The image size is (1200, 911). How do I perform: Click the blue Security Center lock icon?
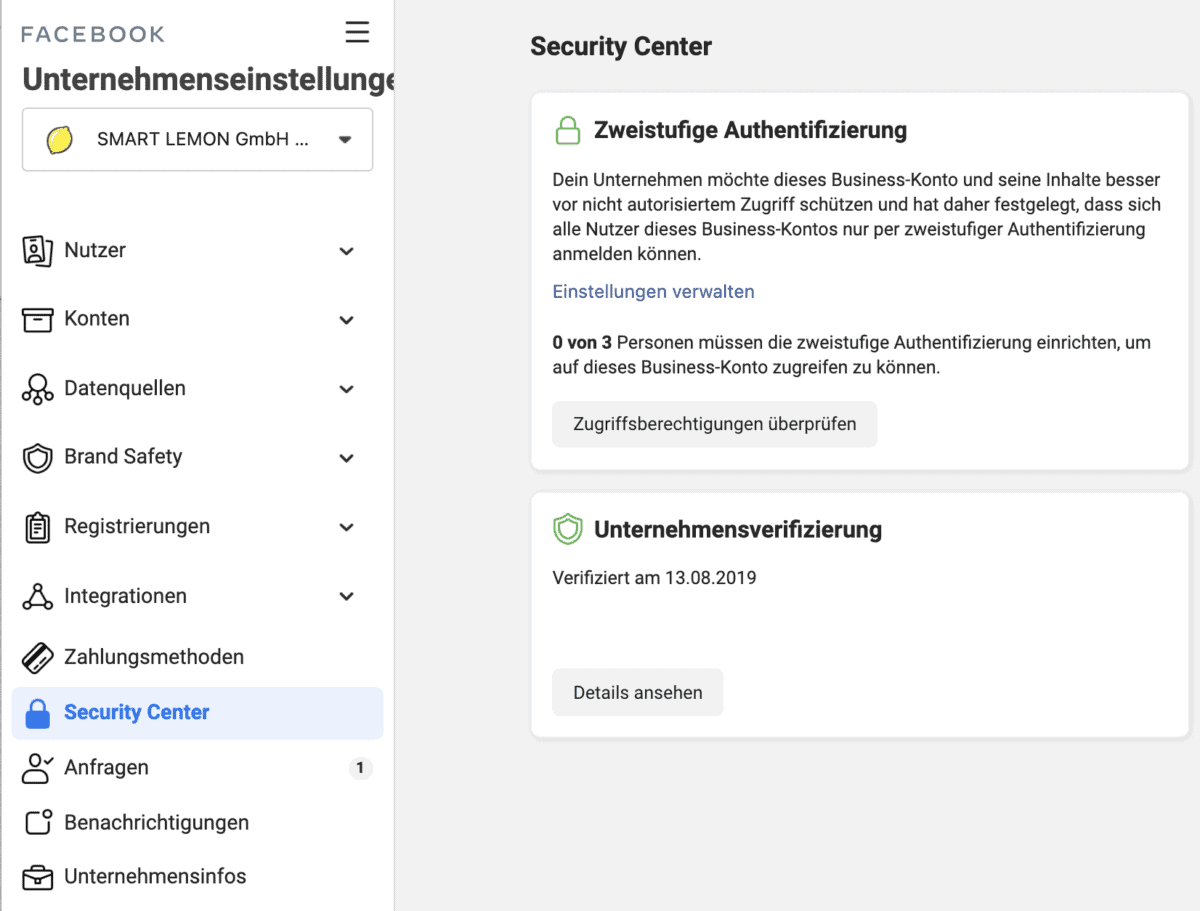(37, 712)
